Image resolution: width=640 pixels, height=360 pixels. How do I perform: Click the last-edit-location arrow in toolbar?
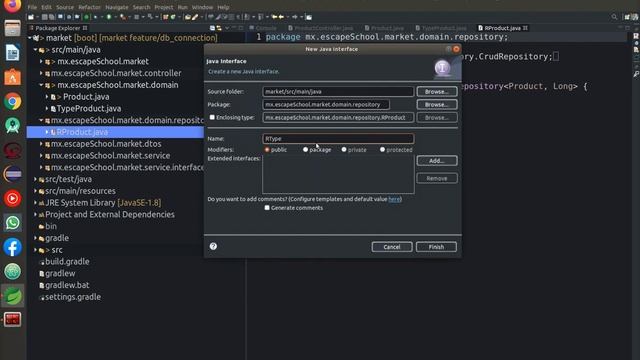coord(274,17)
